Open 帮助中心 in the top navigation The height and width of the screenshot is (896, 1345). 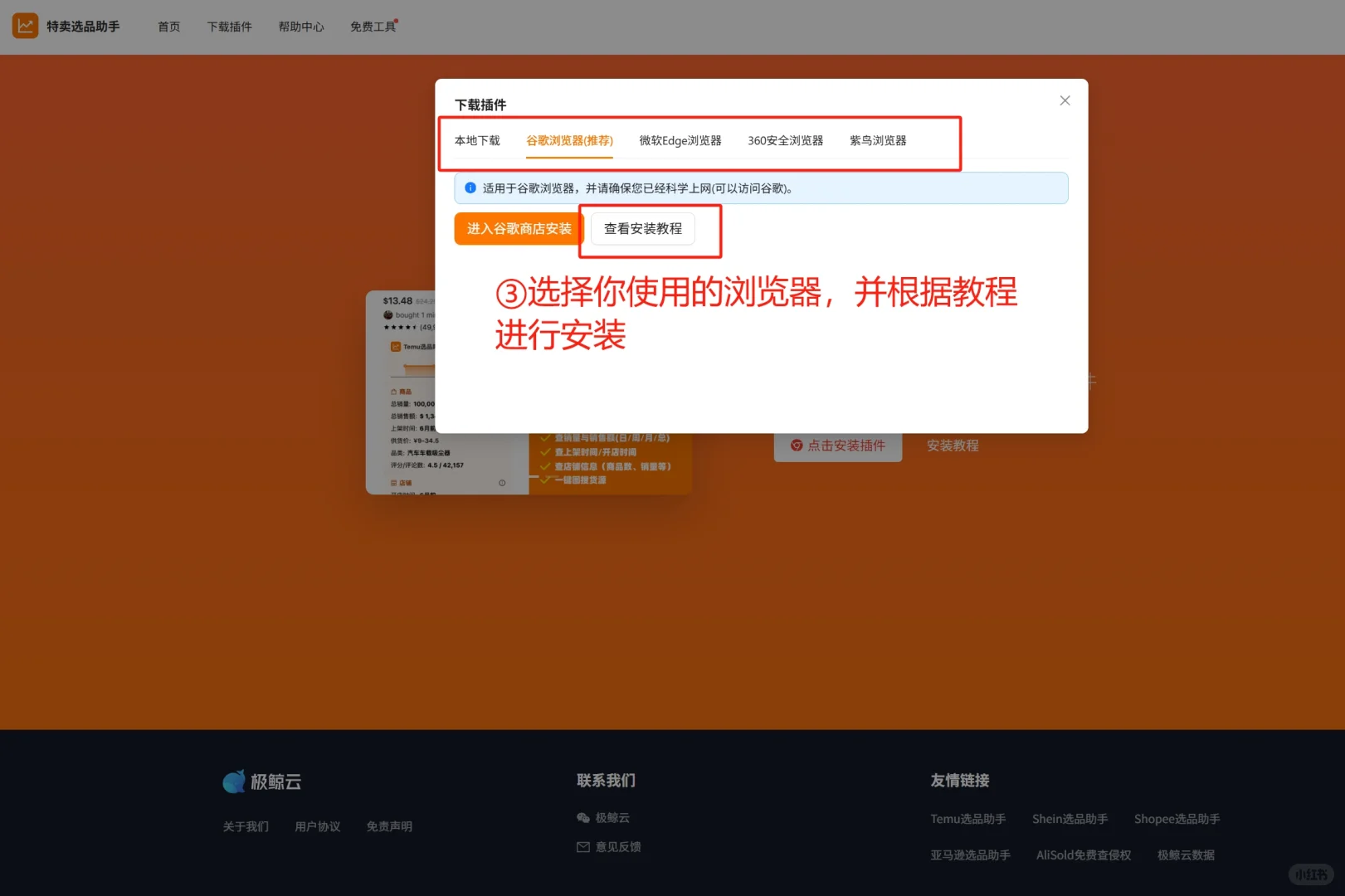click(300, 26)
